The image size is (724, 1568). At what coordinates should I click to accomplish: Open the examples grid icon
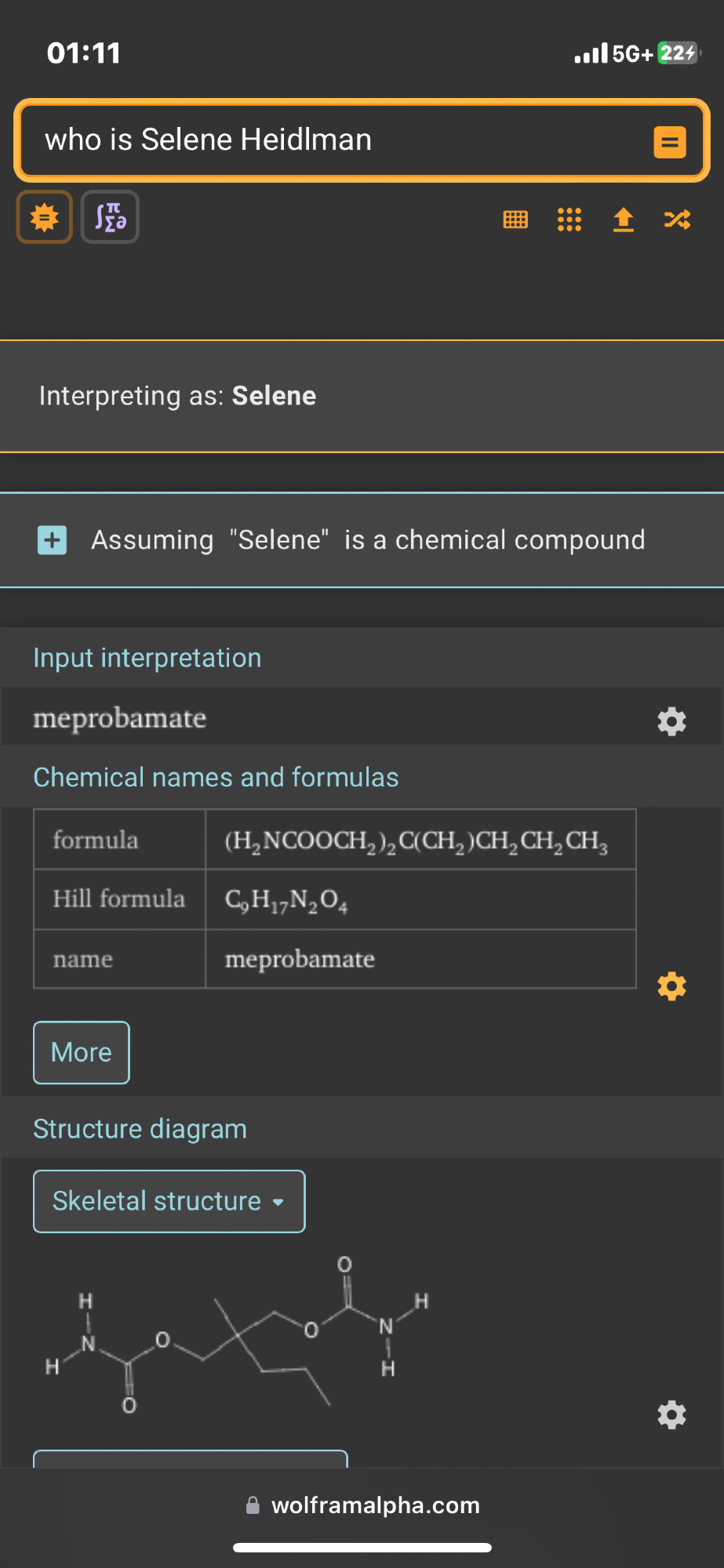pyautogui.click(x=569, y=220)
